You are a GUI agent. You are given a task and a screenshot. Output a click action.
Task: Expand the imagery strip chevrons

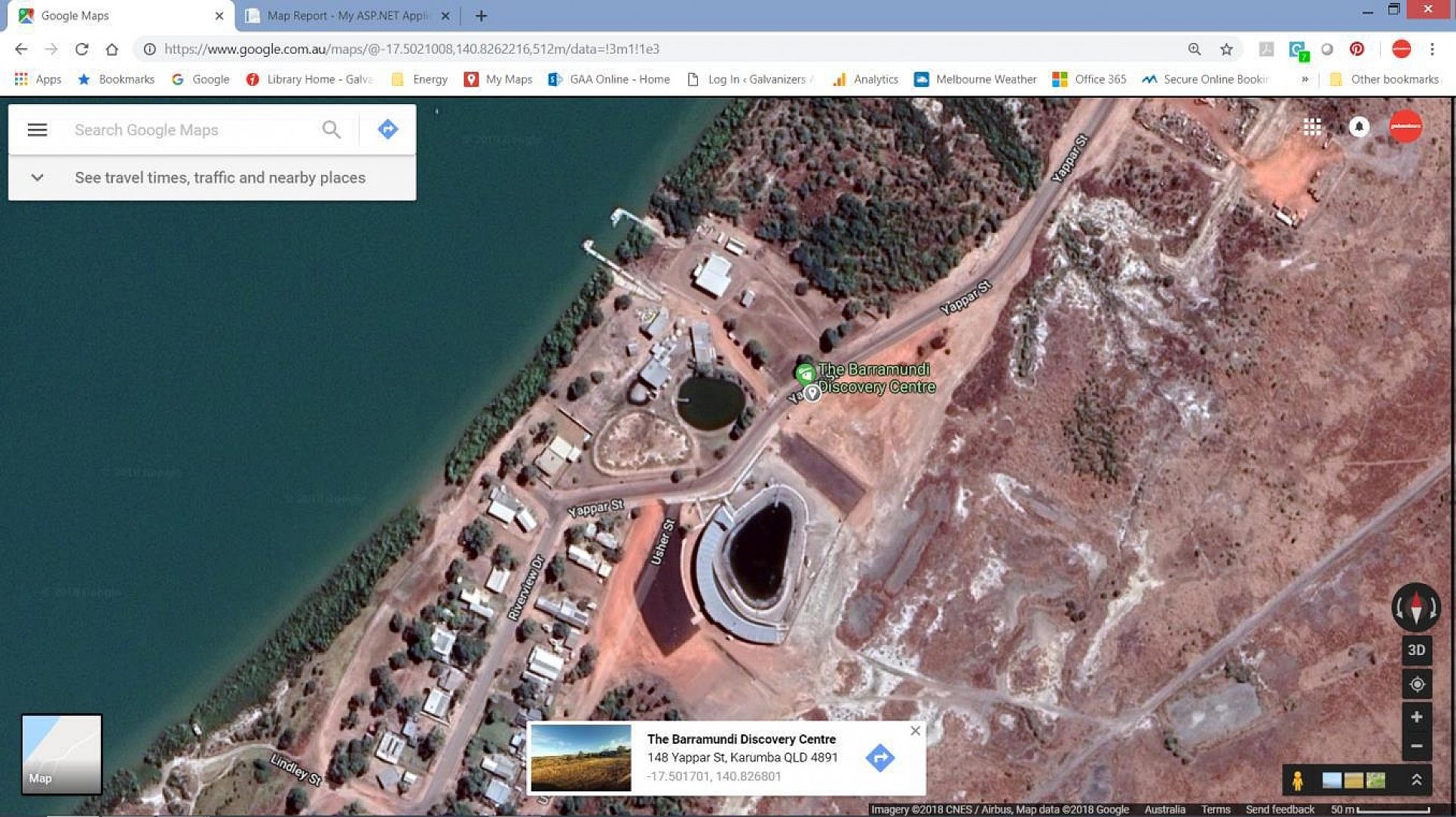pos(1417,781)
